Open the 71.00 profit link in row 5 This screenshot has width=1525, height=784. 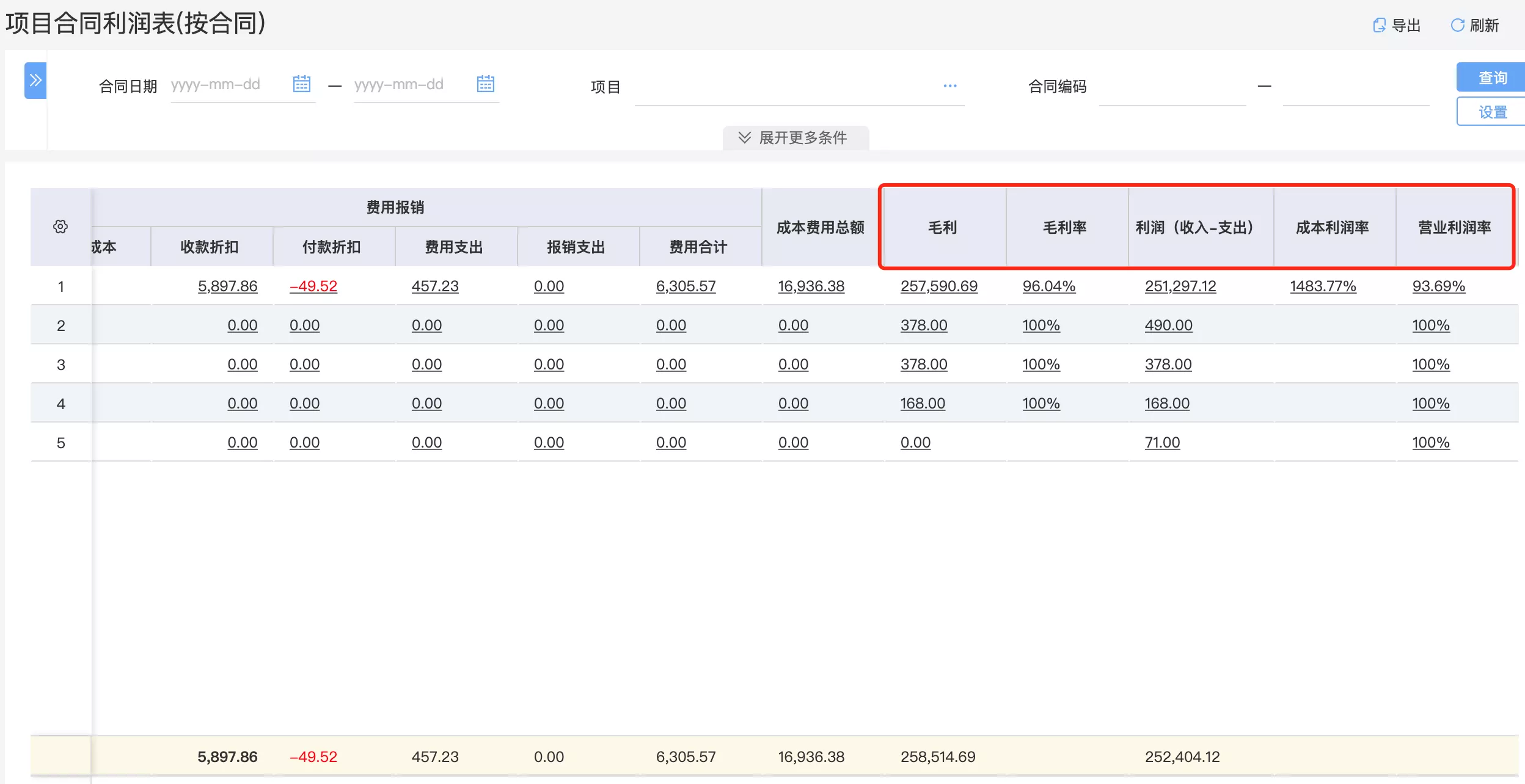(x=1162, y=442)
